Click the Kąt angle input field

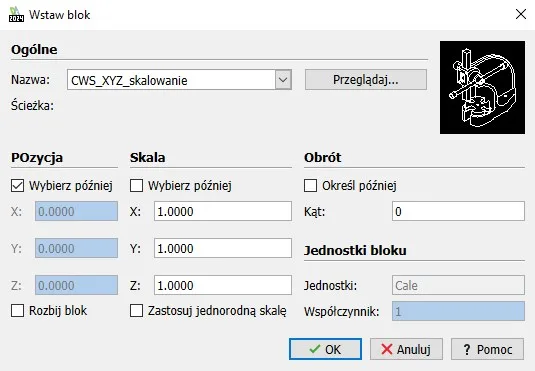(458, 211)
